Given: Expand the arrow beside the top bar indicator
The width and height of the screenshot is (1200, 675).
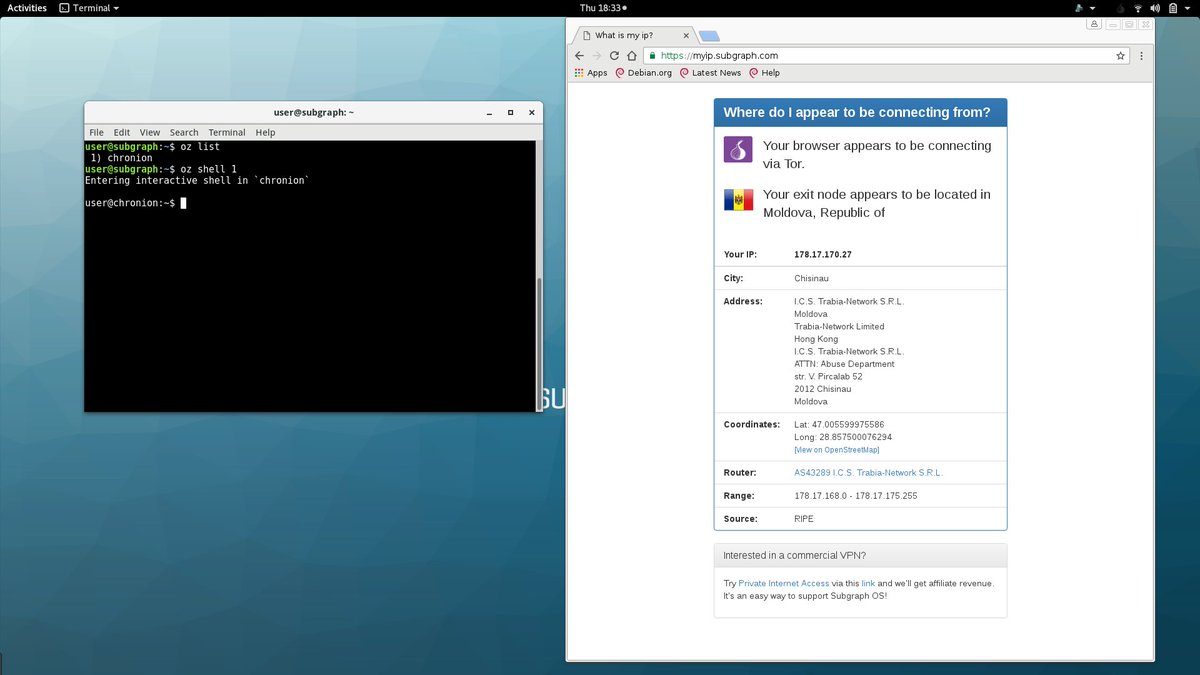Looking at the screenshot, I should point(1091,8).
